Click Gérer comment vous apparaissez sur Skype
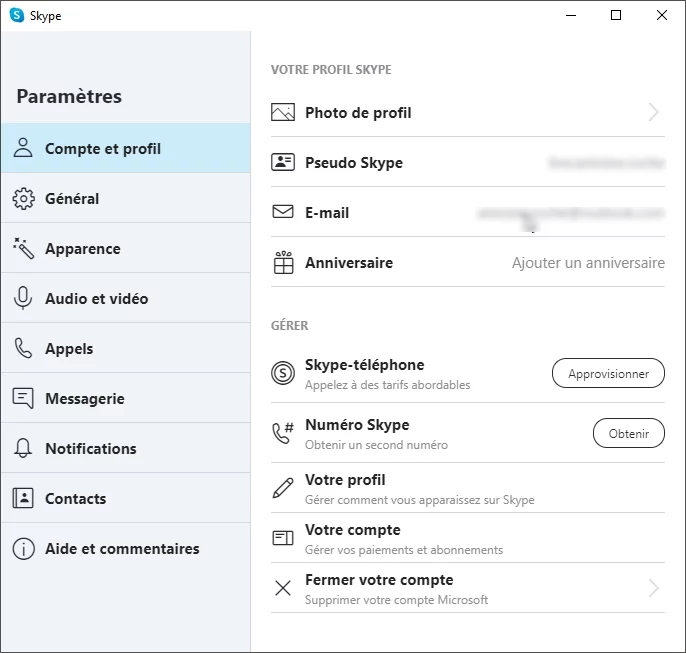The height and width of the screenshot is (653, 686). 420,500
